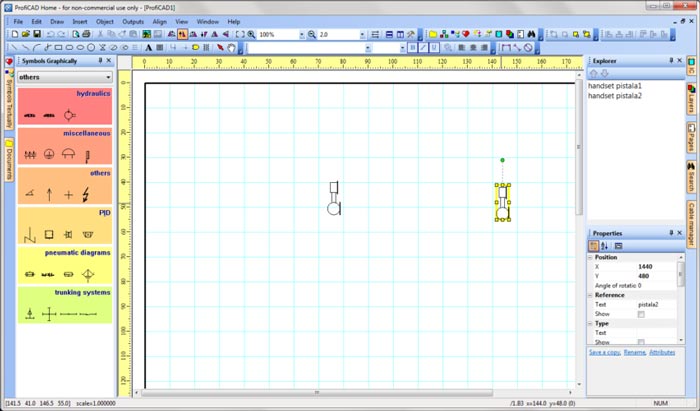Close the Symbols Graphically panel

[109, 60]
